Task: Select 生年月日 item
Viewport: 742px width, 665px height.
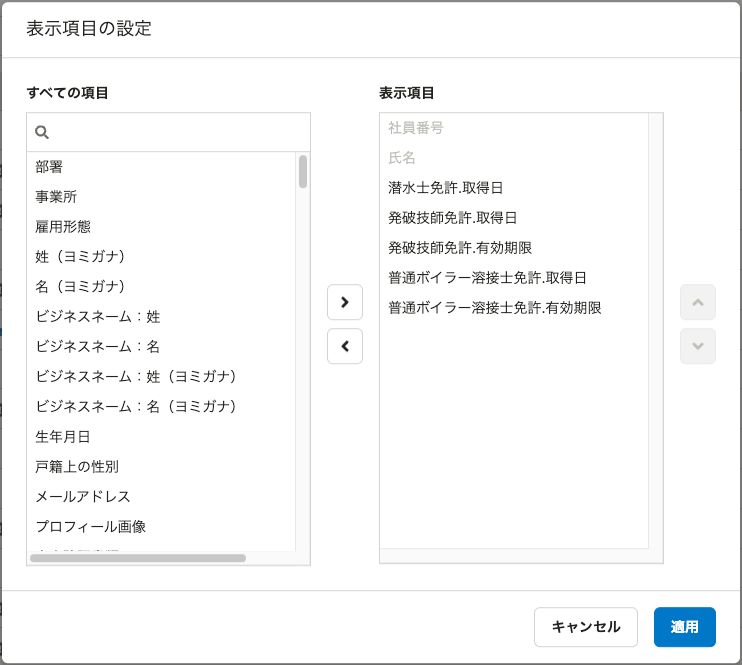Action: click(63, 437)
